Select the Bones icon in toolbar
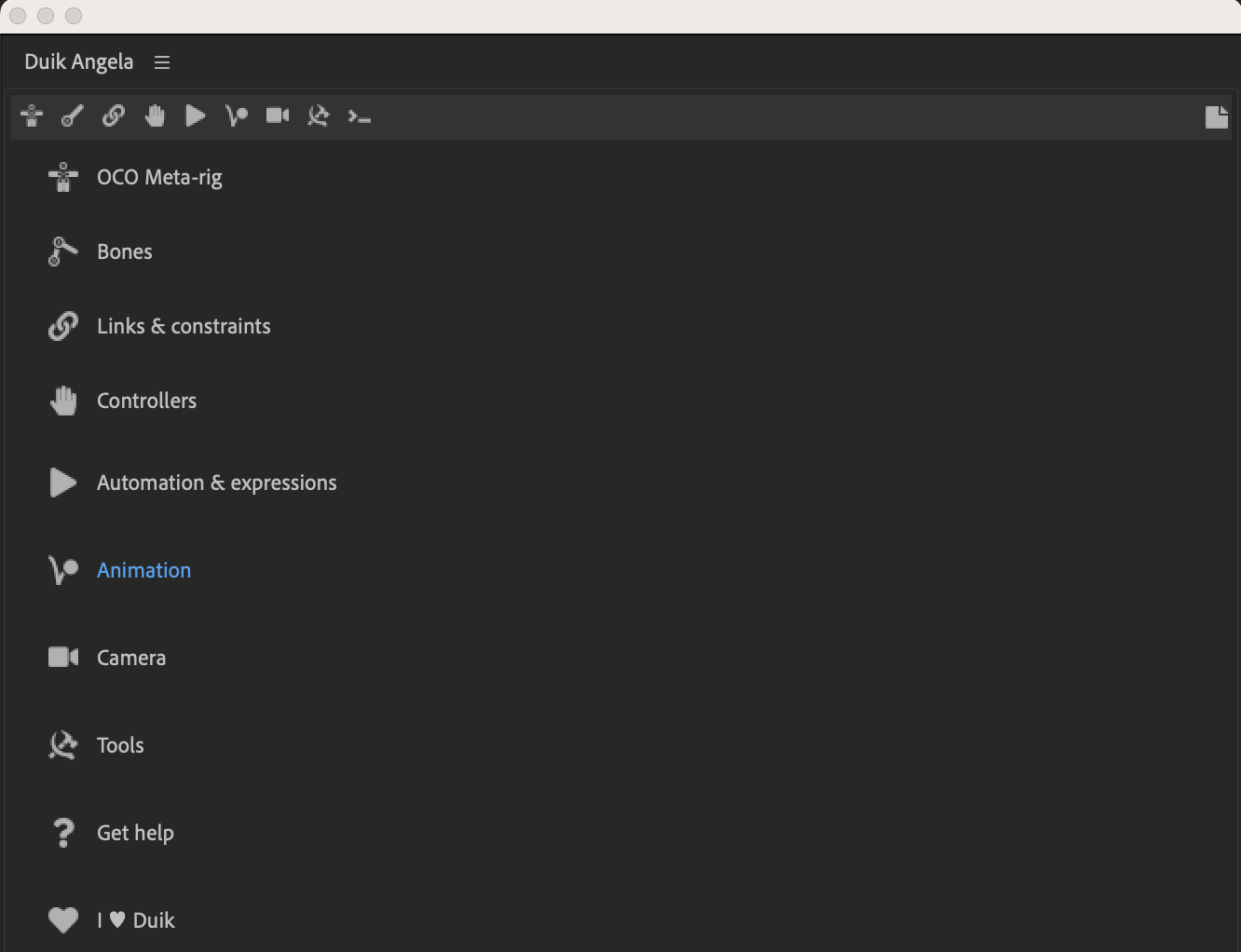 [x=73, y=116]
